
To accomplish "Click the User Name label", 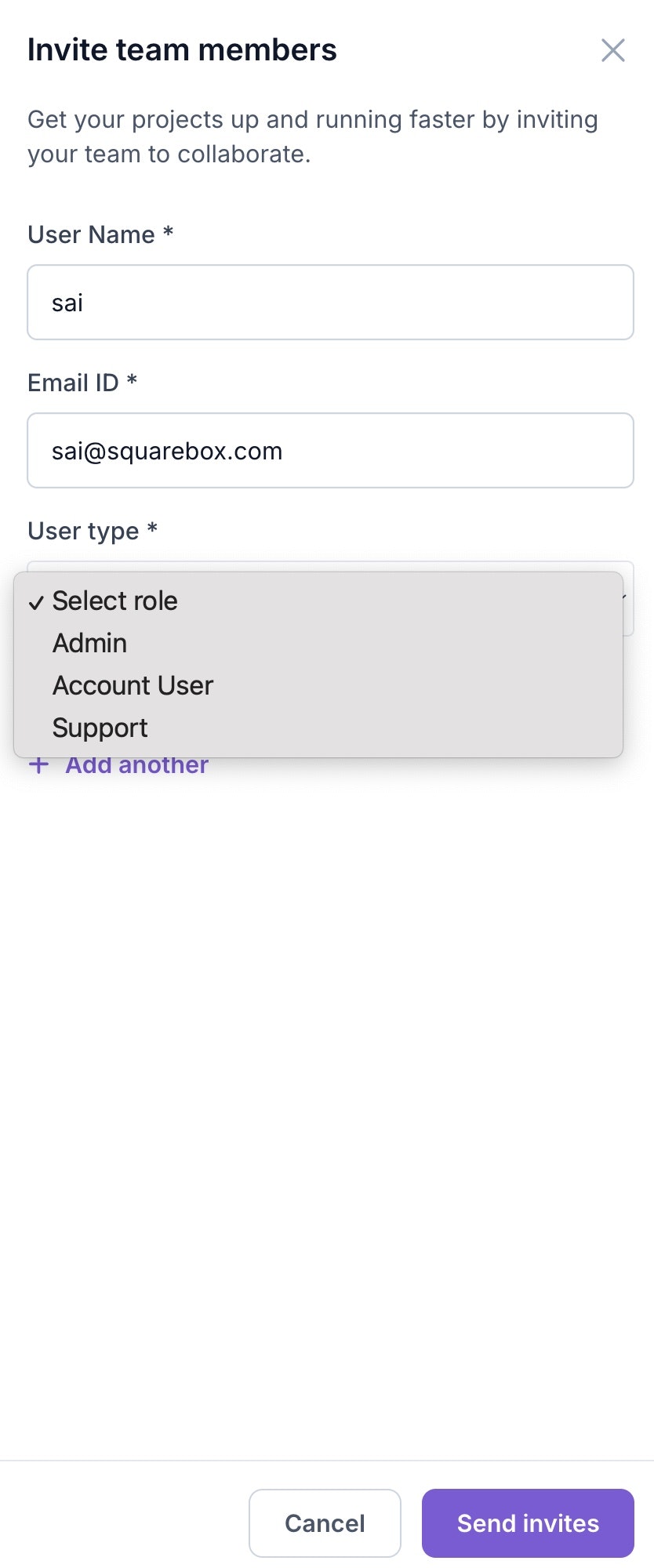I will coord(100,234).
